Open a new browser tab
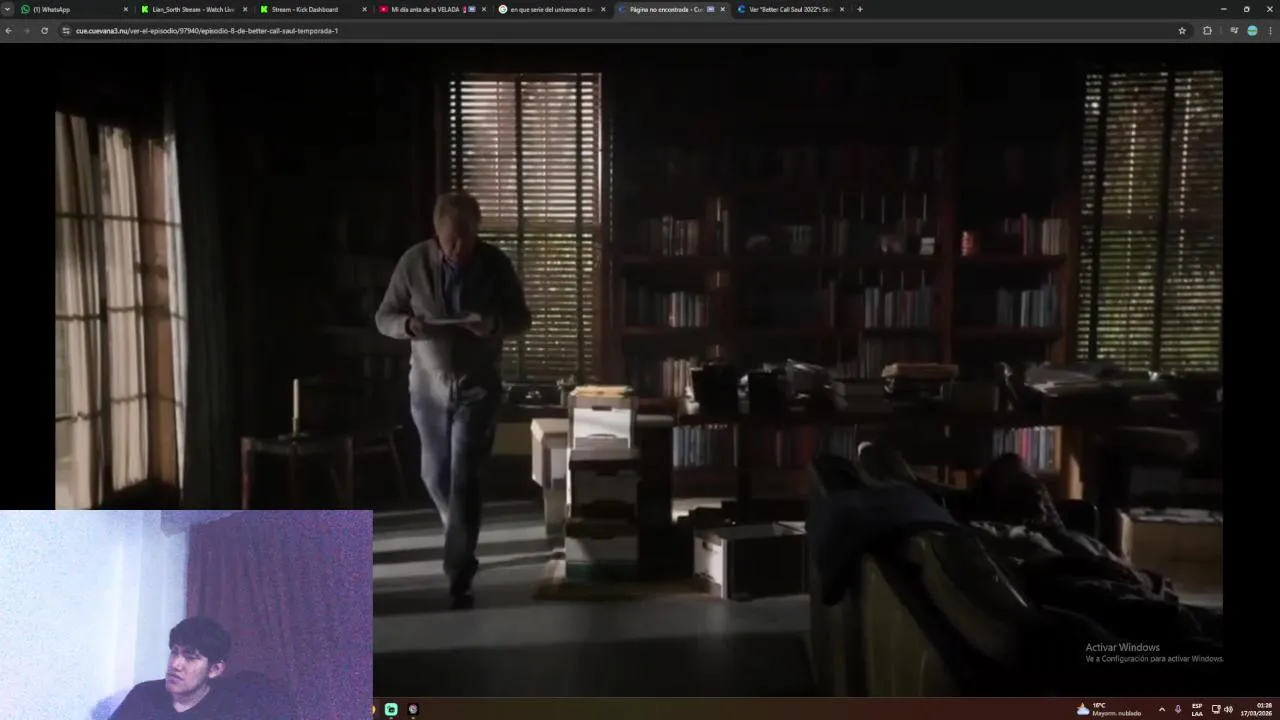Viewport: 1280px width, 720px height. pyautogui.click(x=860, y=9)
